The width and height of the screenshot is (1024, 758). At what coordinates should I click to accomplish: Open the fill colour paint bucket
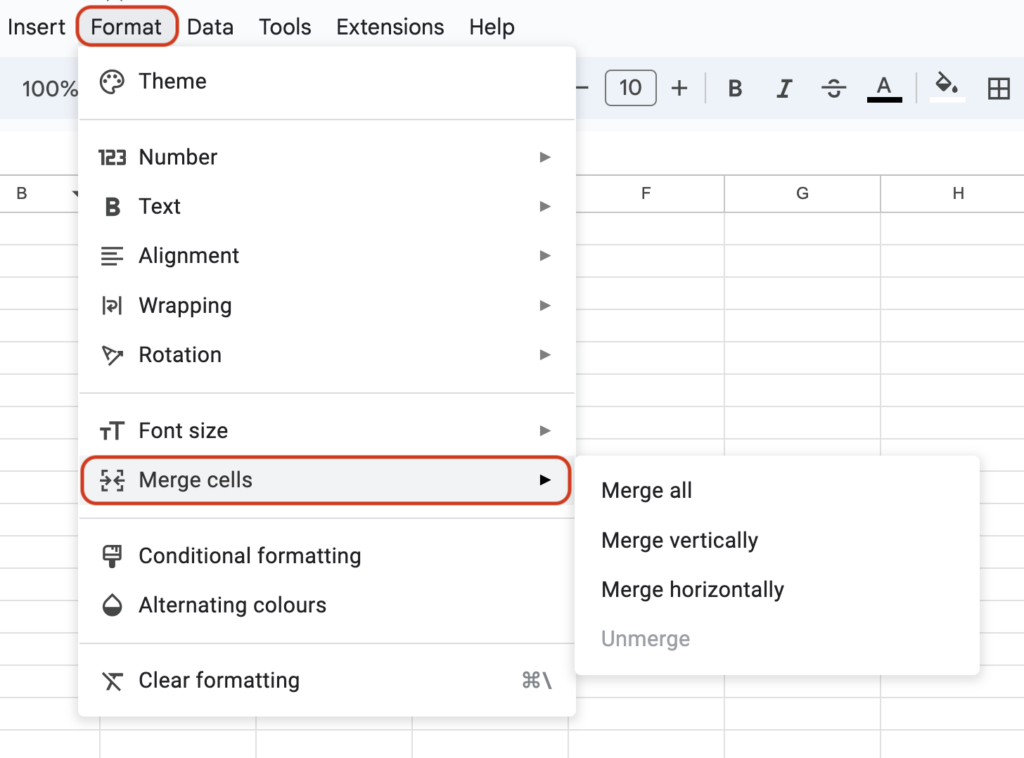947,86
